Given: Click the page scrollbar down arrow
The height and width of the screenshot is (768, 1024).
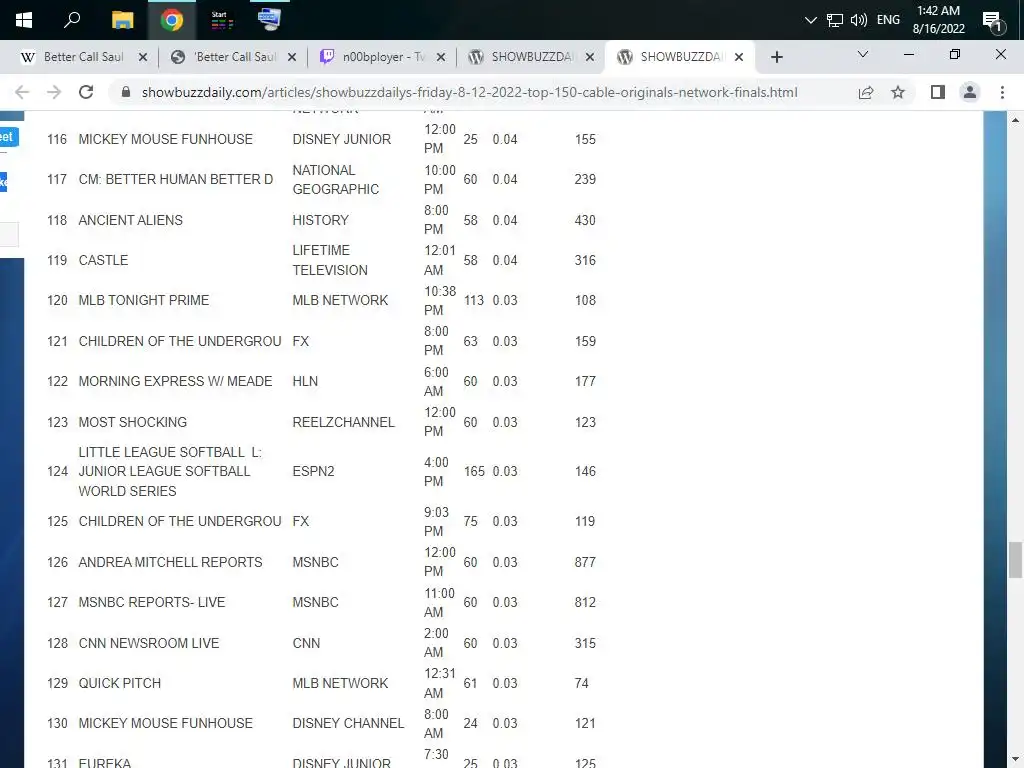Looking at the screenshot, I should (1015, 760).
